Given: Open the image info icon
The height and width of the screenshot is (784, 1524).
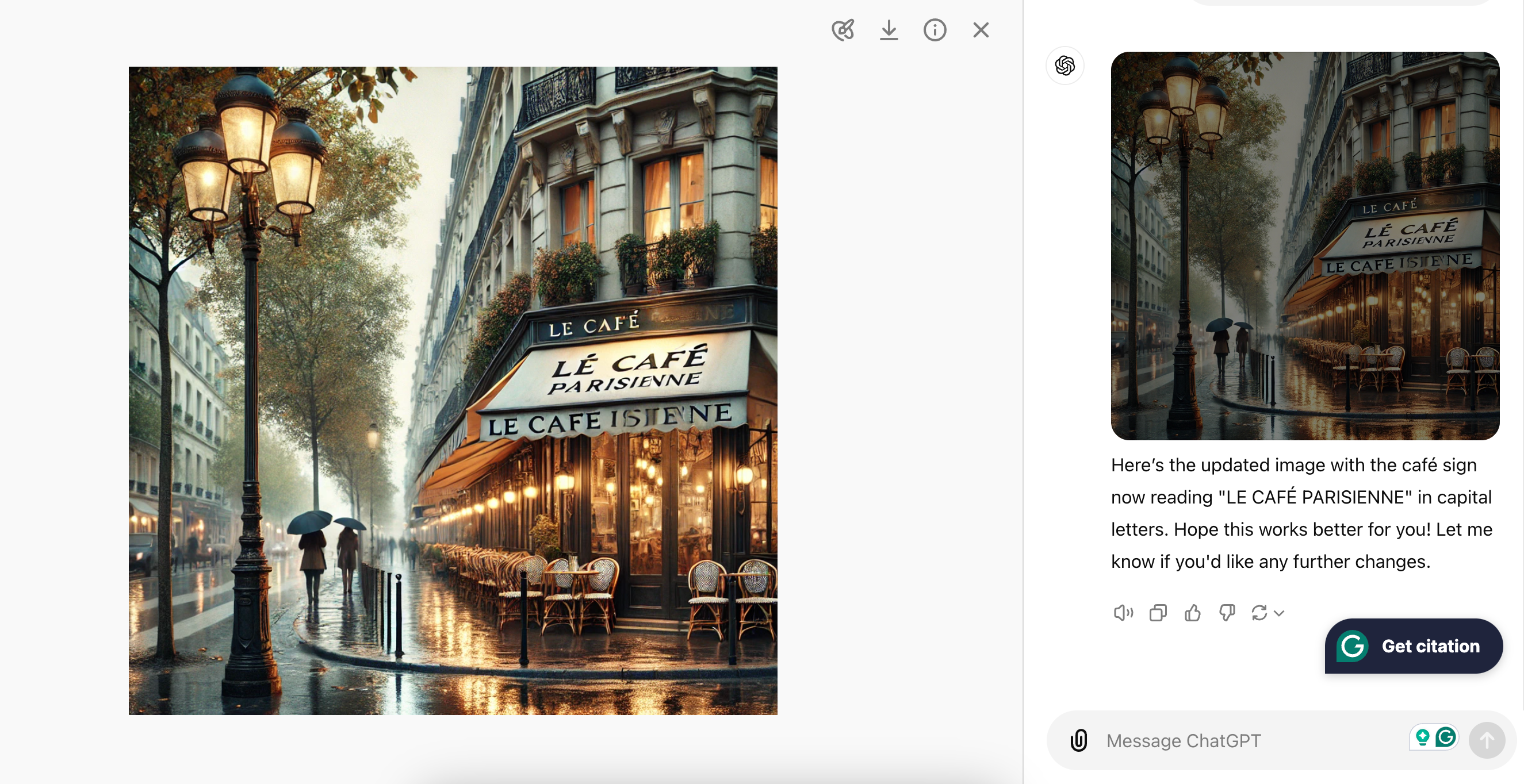Looking at the screenshot, I should pos(935,29).
